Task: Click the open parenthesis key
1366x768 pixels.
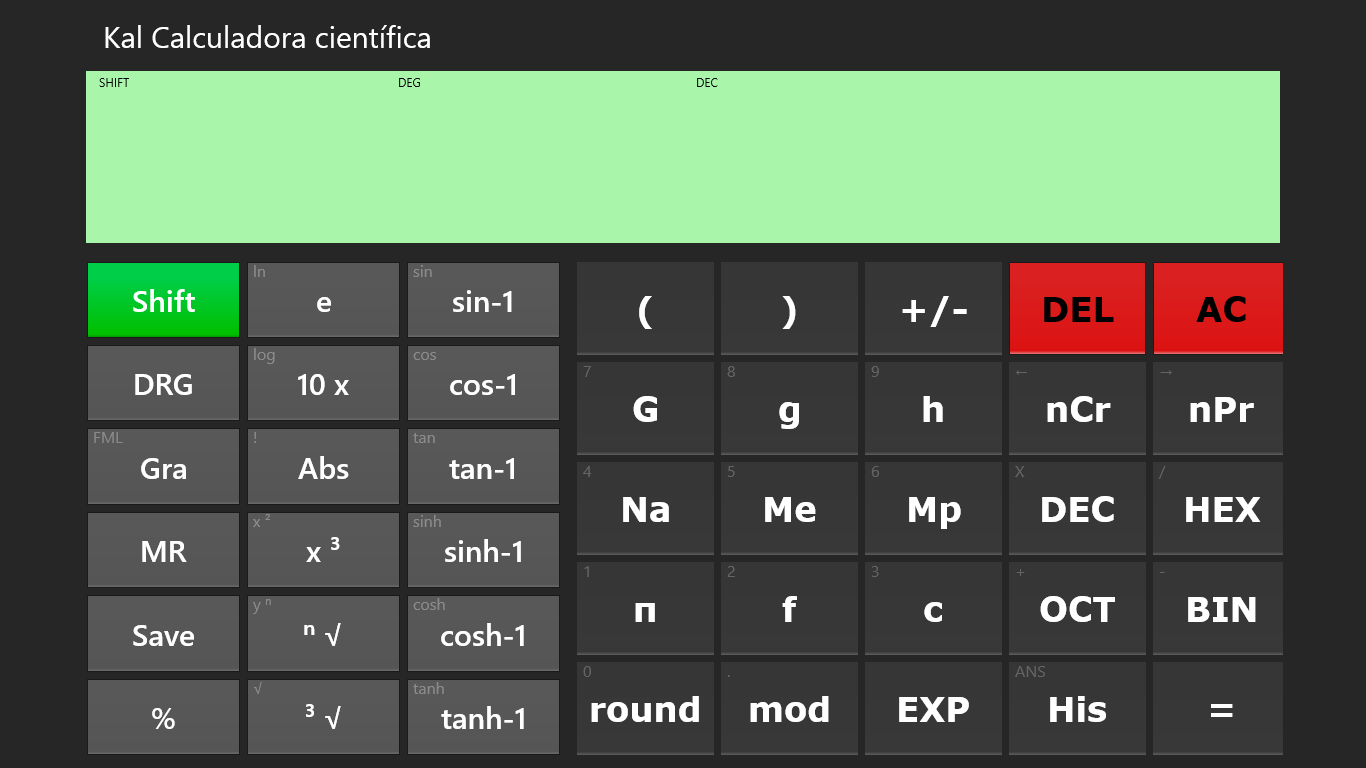Action: coord(645,309)
